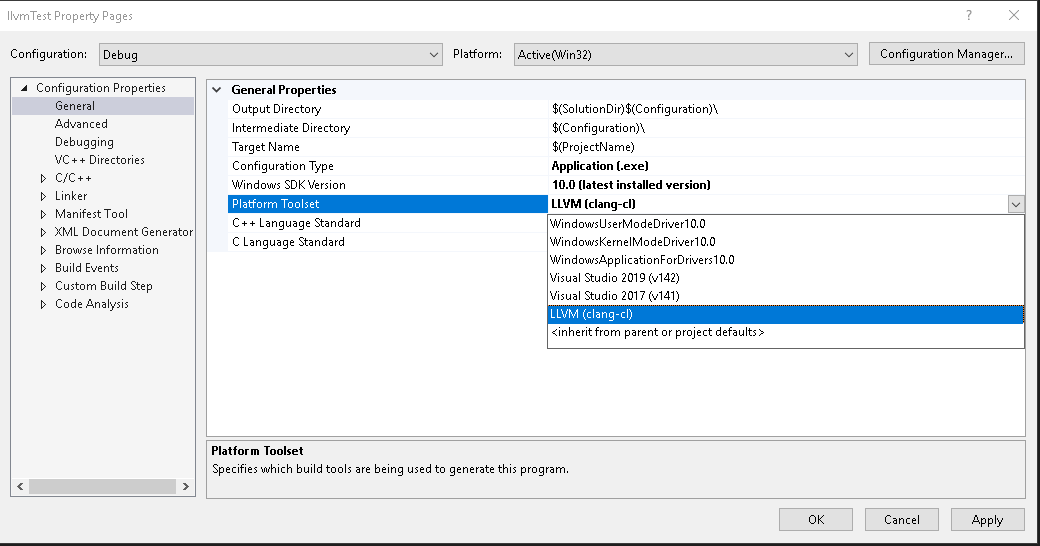Screen dimensions: 1040x546
Task: Select VC++ Directories in the tree
Action: tap(99, 159)
